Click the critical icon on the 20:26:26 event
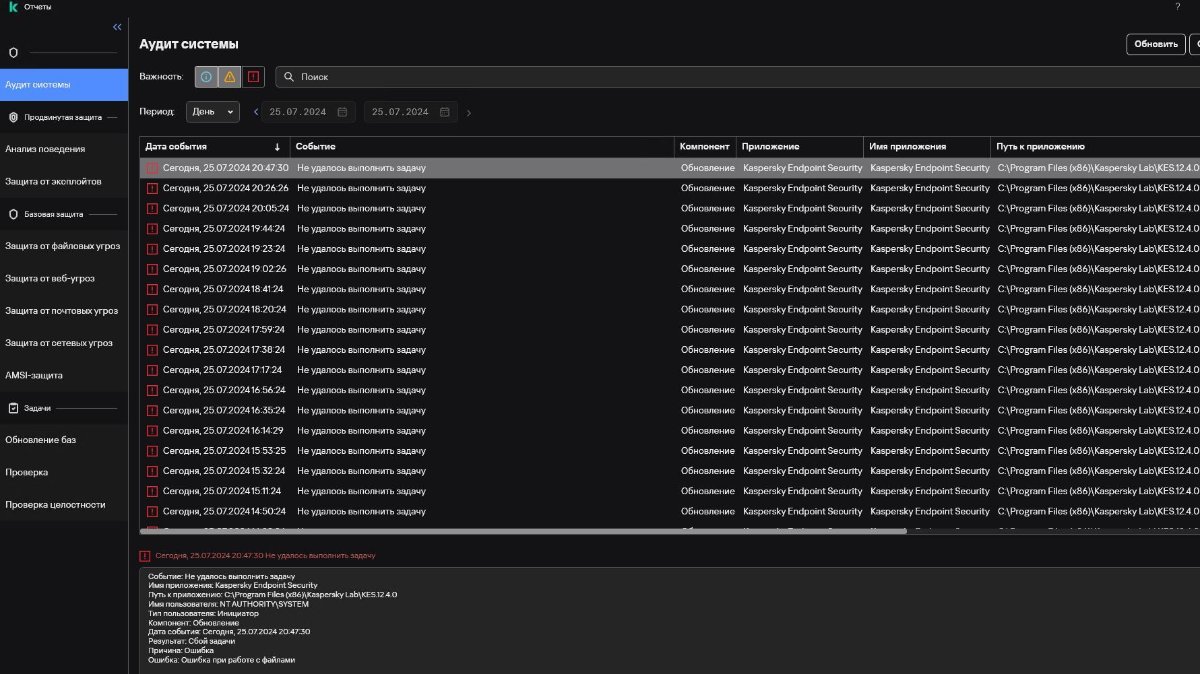This screenshot has width=1200, height=674. pos(152,188)
